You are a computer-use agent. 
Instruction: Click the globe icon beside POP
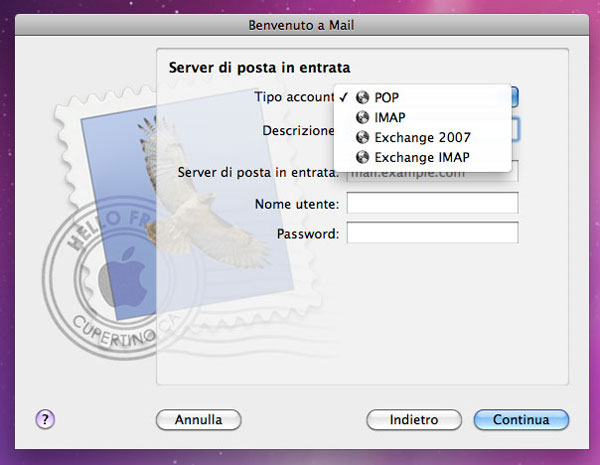pos(362,97)
